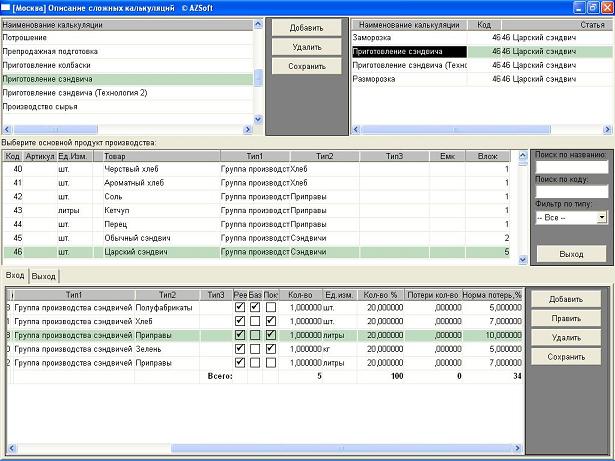The width and height of the screenshot is (615, 461).
Task: Select Препродажная подготовка calculation
Action: coord(127,51)
